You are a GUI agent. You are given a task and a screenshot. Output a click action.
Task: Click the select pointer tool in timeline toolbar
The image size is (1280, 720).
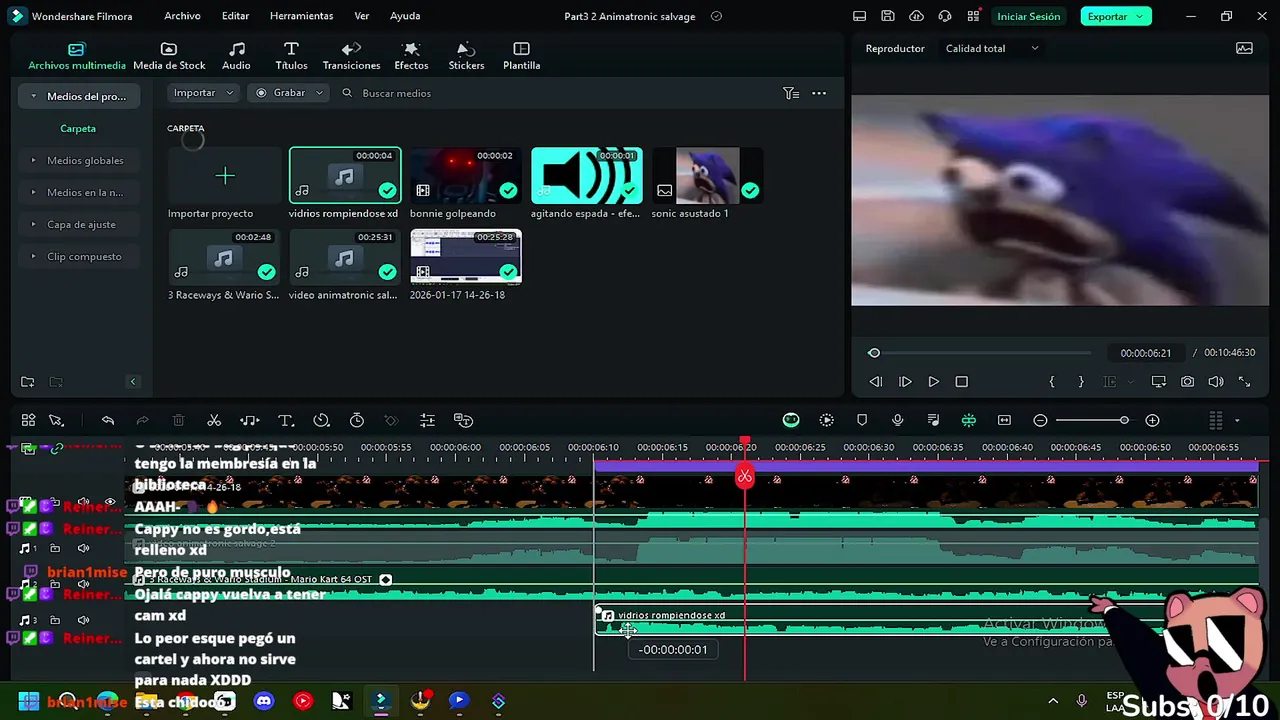click(x=56, y=421)
